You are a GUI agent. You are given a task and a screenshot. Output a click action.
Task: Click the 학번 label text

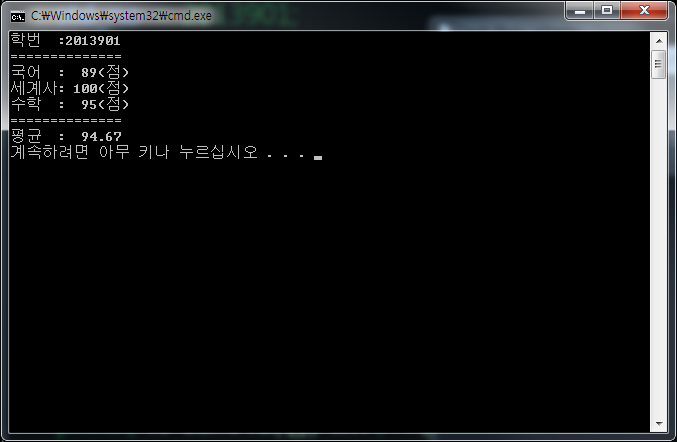(x=25, y=40)
